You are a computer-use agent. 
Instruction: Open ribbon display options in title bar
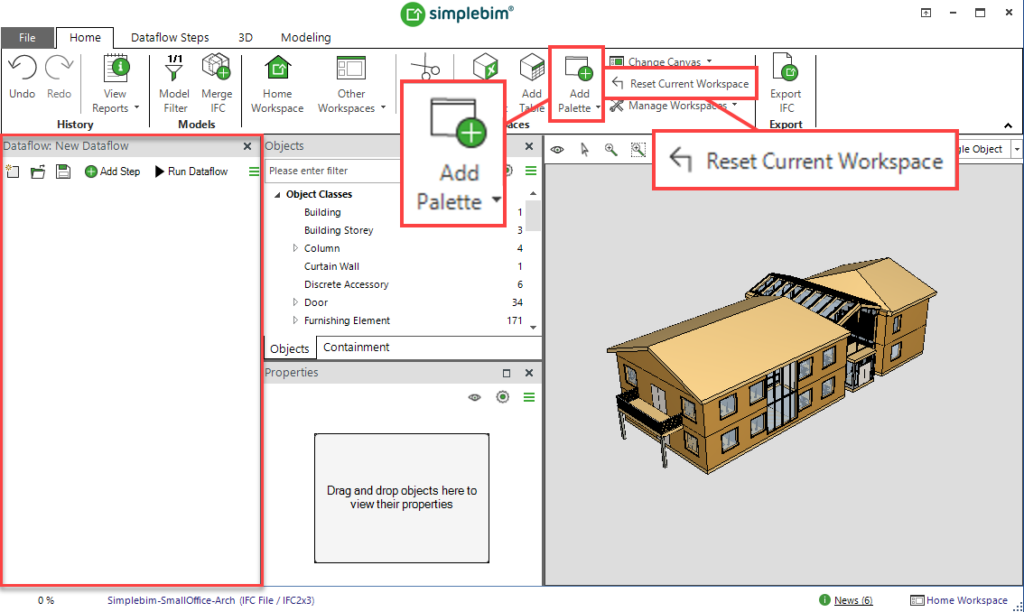click(x=926, y=12)
